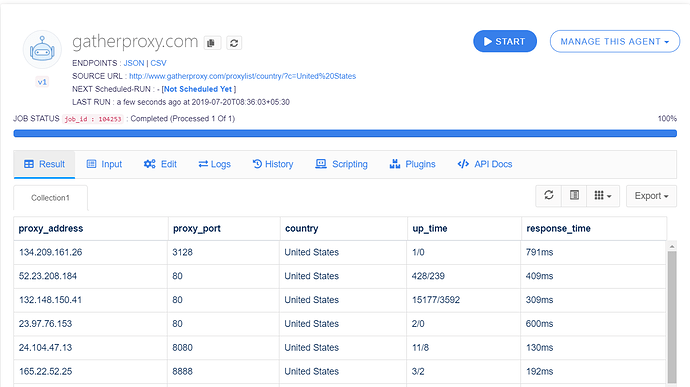
Task: Open the API Docs tab
Action: pos(485,164)
